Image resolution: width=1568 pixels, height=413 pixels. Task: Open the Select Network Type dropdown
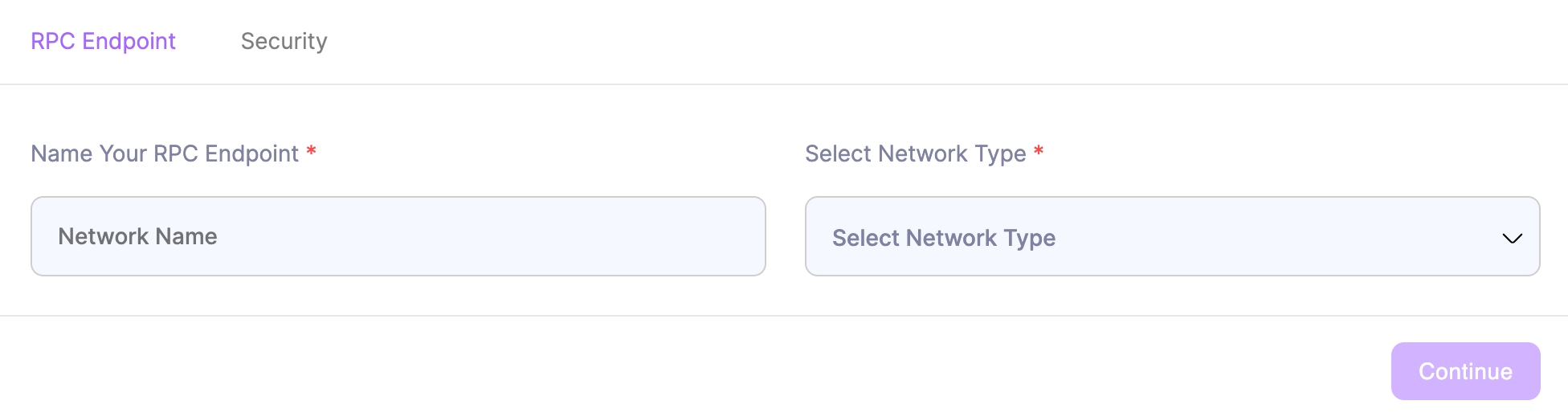pos(1171,237)
